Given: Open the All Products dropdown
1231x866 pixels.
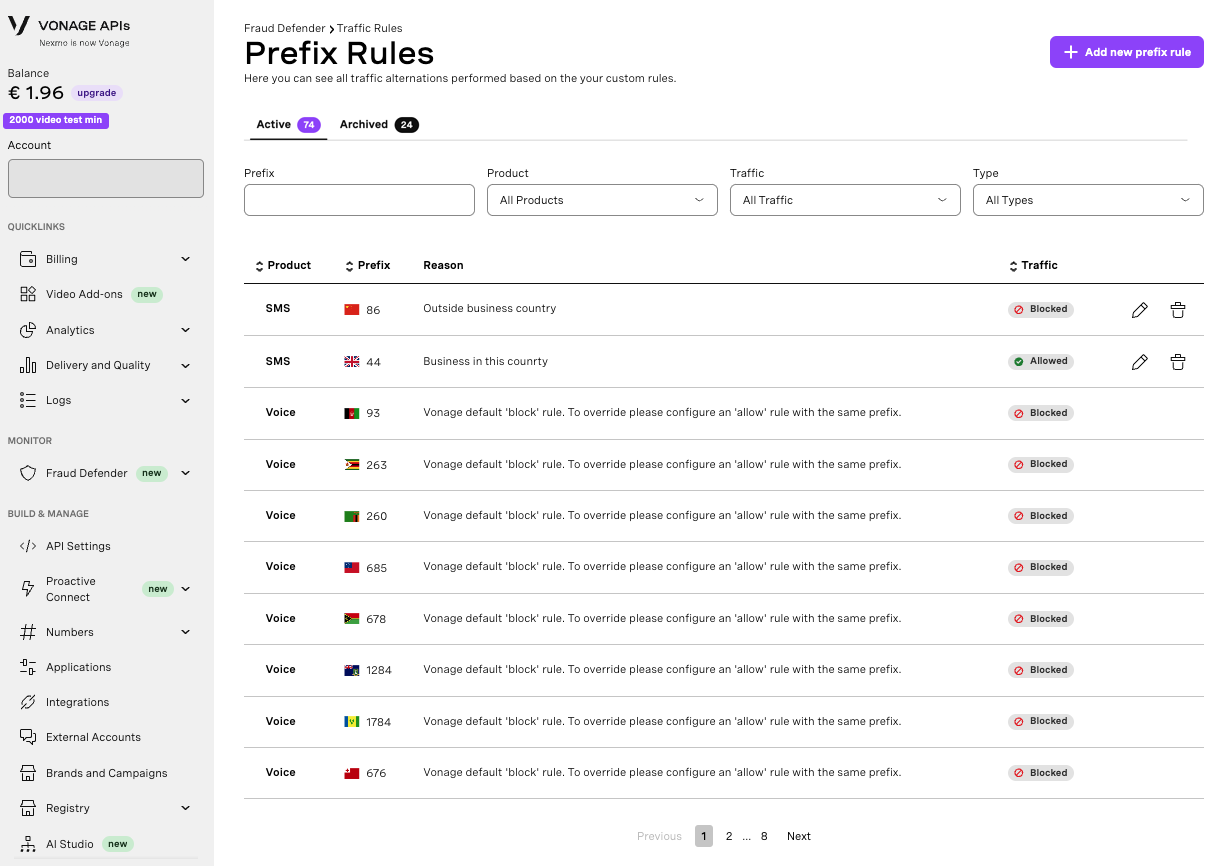Looking at the screenshot, I should click(x=601, y=200).
